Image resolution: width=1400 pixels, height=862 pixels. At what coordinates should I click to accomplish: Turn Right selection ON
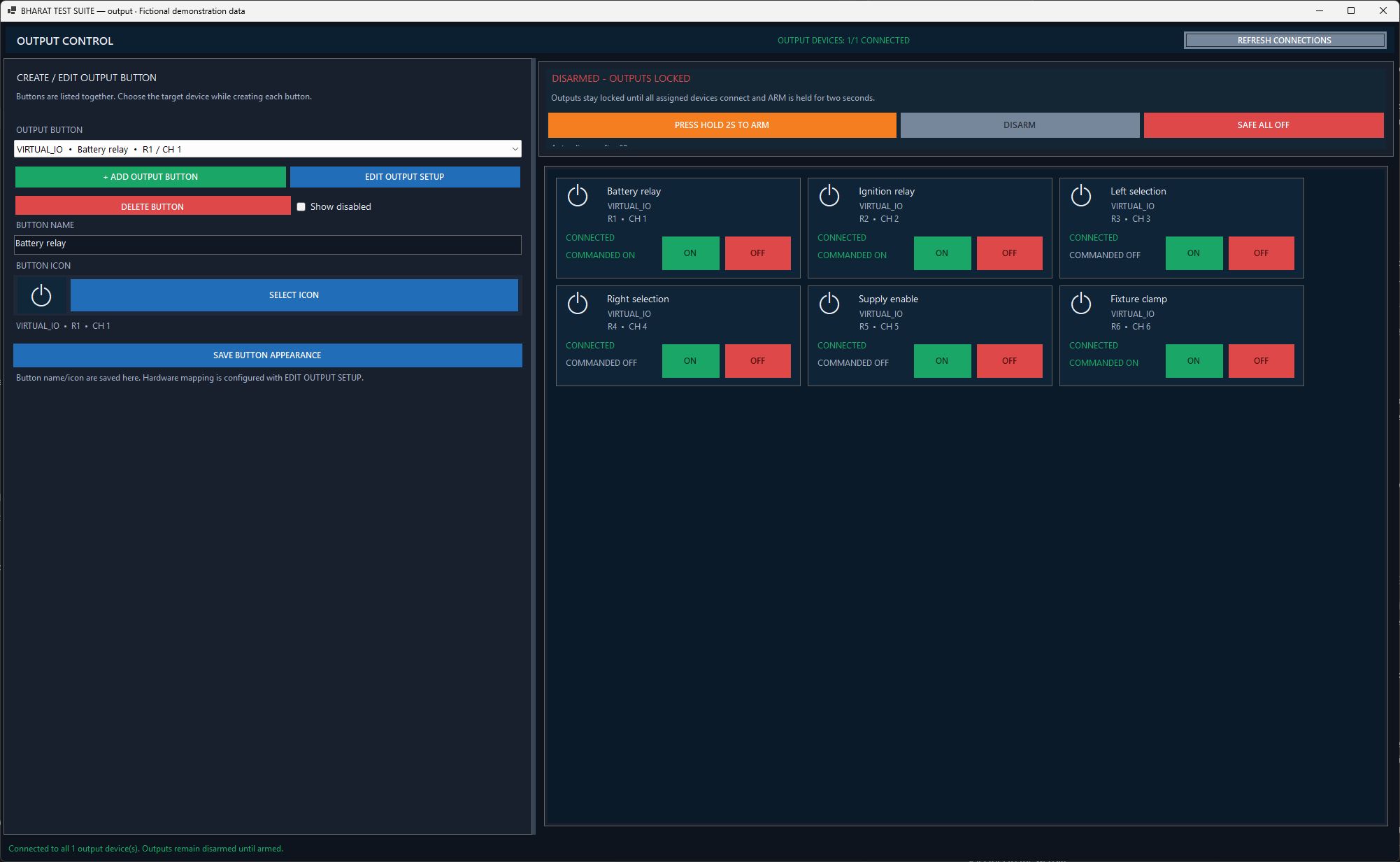(x=690, y=361)
